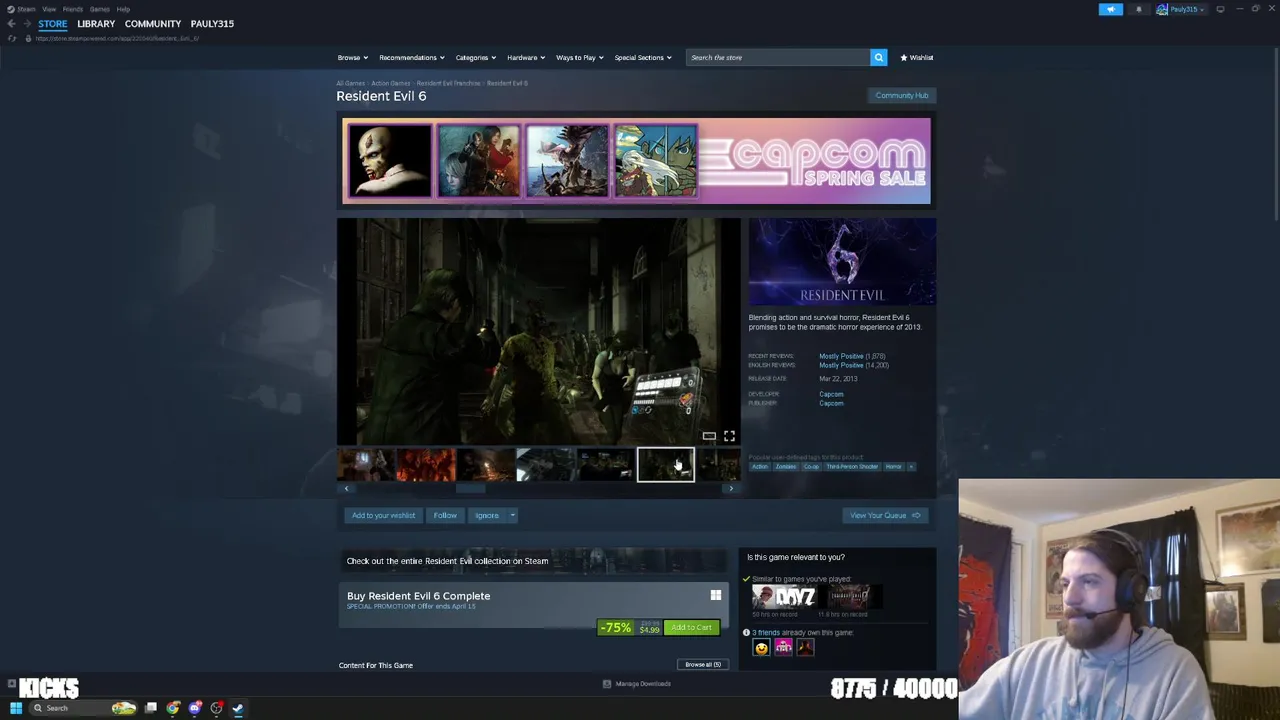The height and width of the screenshot is (720, 1280).
Task: Open Task View on the taskbar
Action: [x=151, y=708]
